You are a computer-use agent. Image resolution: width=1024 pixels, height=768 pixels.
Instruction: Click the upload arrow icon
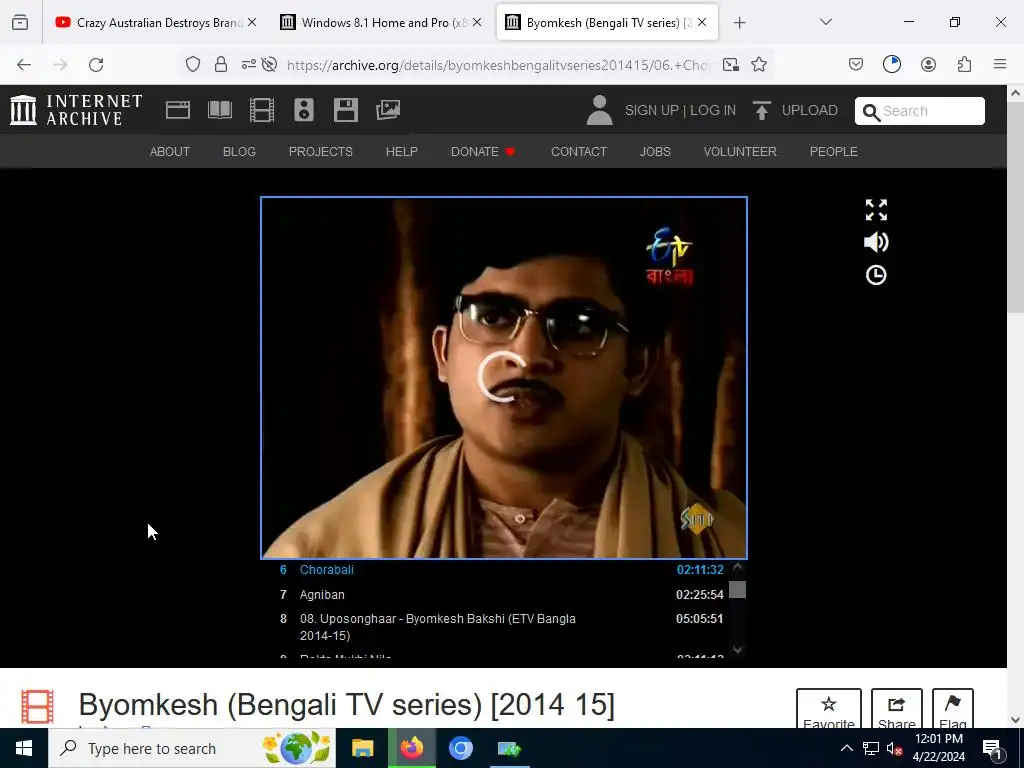coord(761,110)
